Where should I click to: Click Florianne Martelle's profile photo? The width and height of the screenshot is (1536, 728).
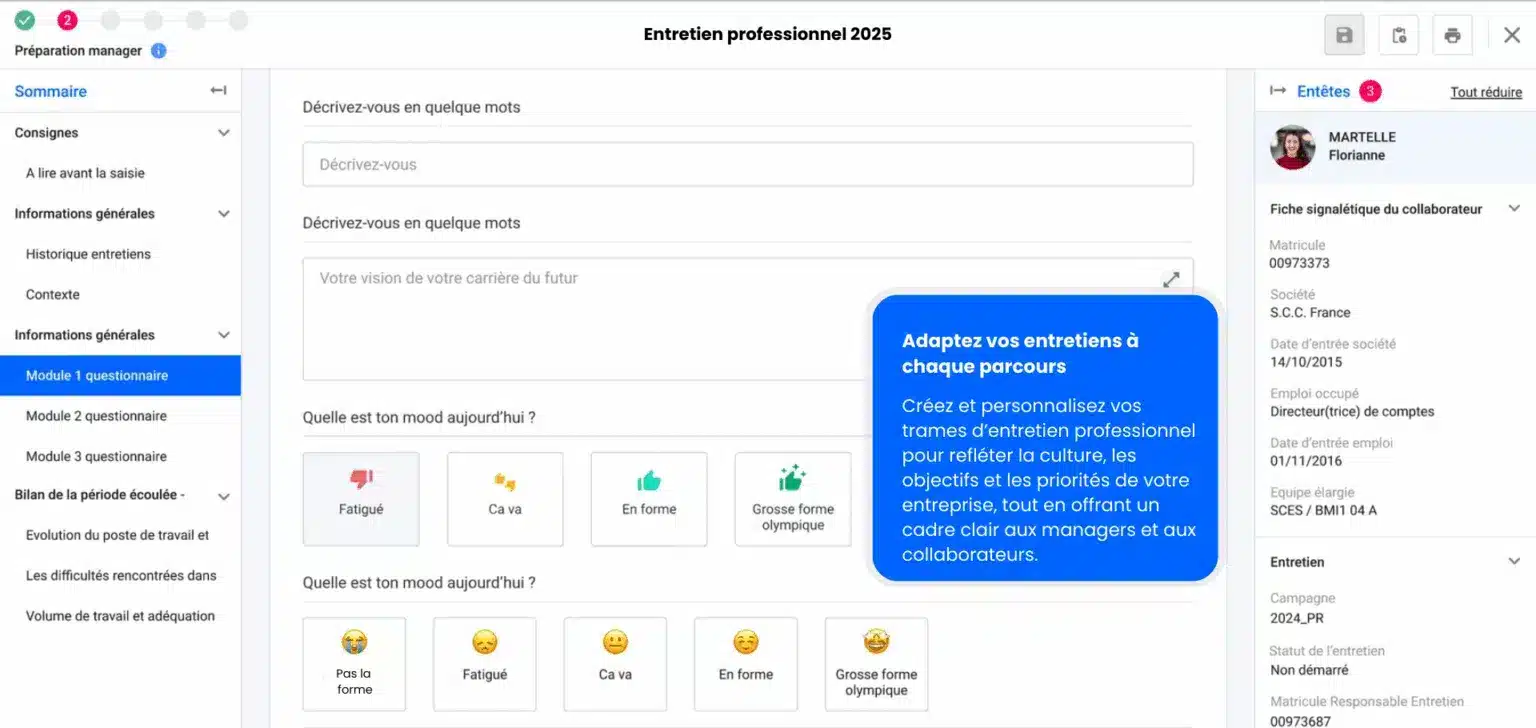tap(1292, 147)
